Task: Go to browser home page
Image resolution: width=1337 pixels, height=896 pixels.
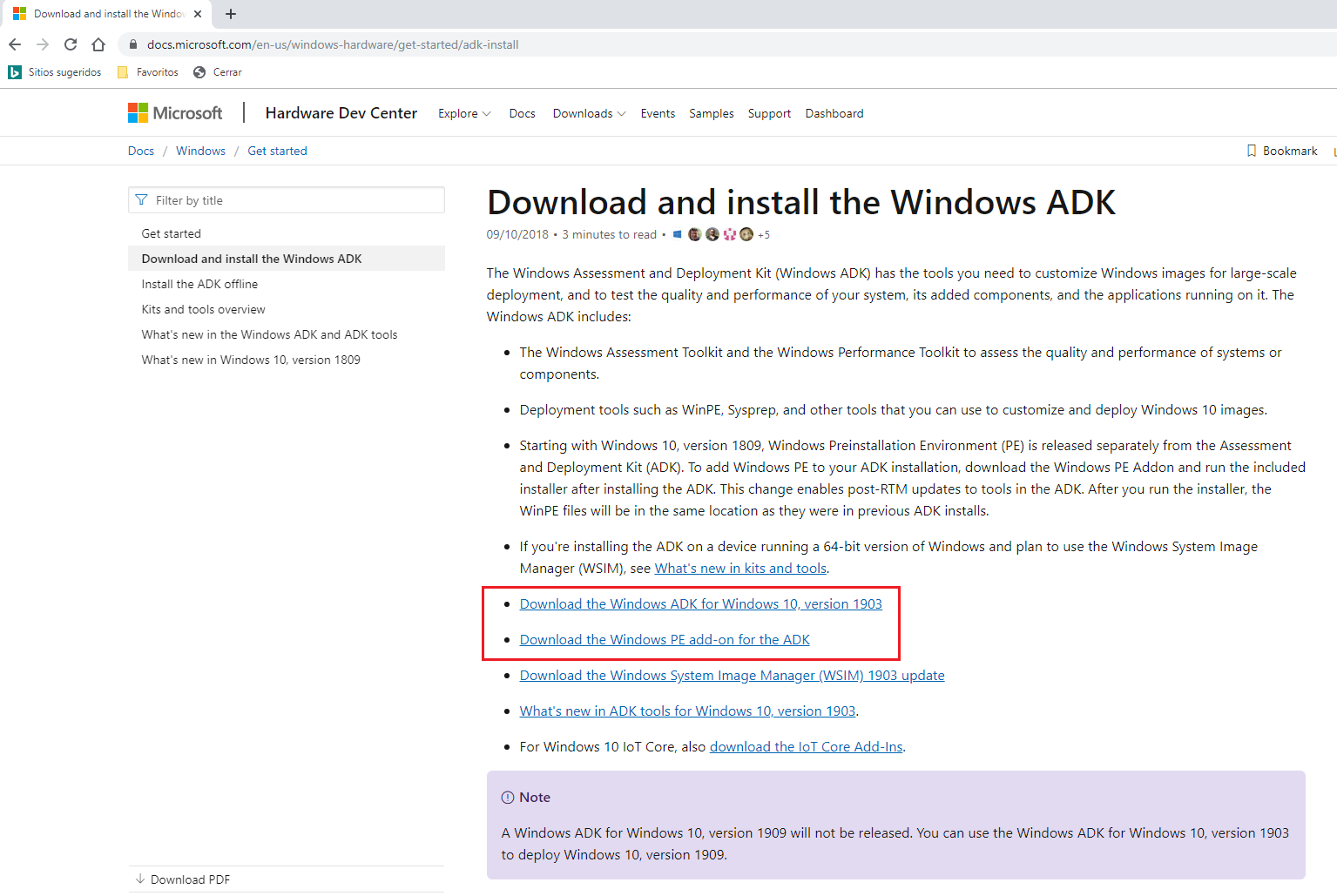Action: (x=98, y=44)
